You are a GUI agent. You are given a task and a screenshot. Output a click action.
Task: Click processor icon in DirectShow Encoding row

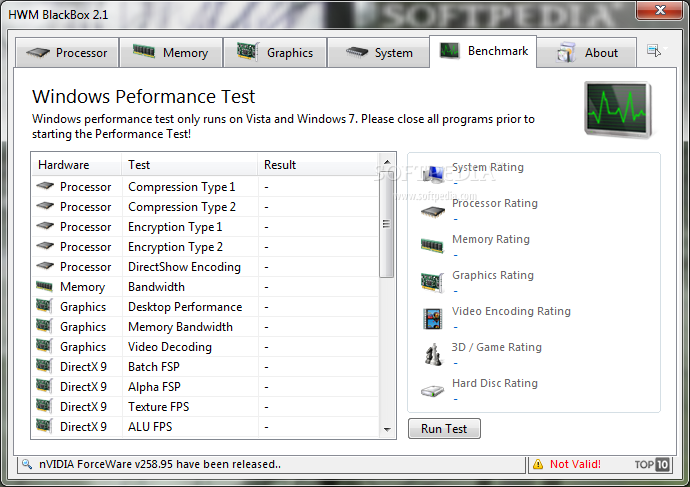point(45,266)
